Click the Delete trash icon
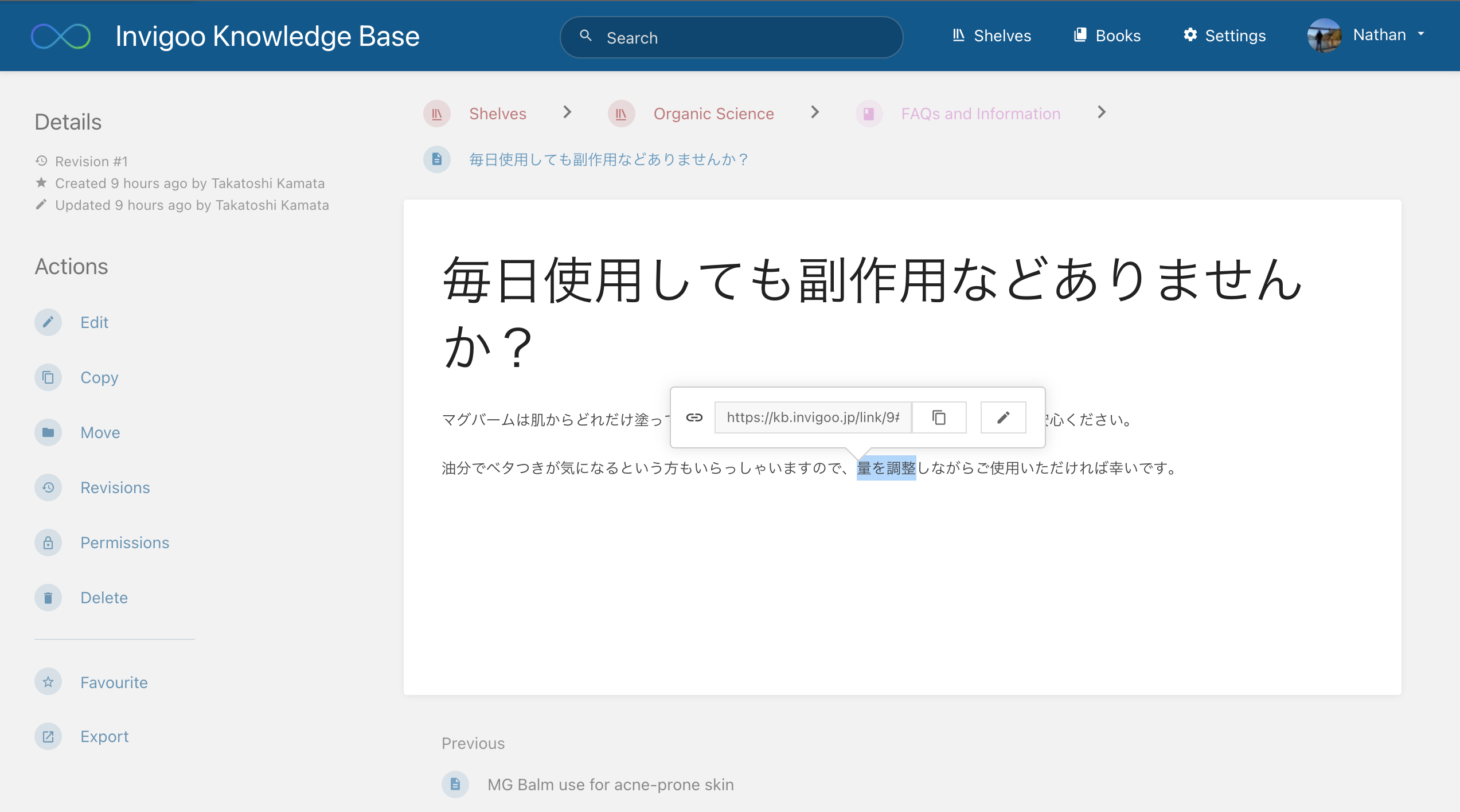Viewport: 1460px width, 812px height. tap(48, 598)
